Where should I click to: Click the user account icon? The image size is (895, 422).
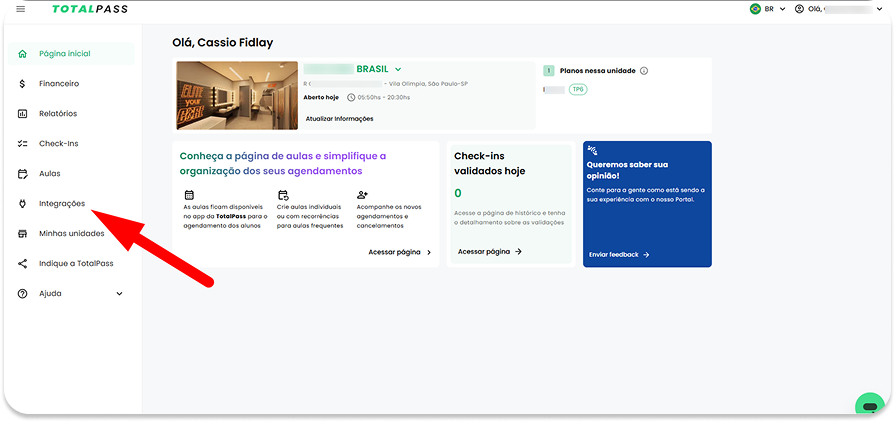pos(799,9)
